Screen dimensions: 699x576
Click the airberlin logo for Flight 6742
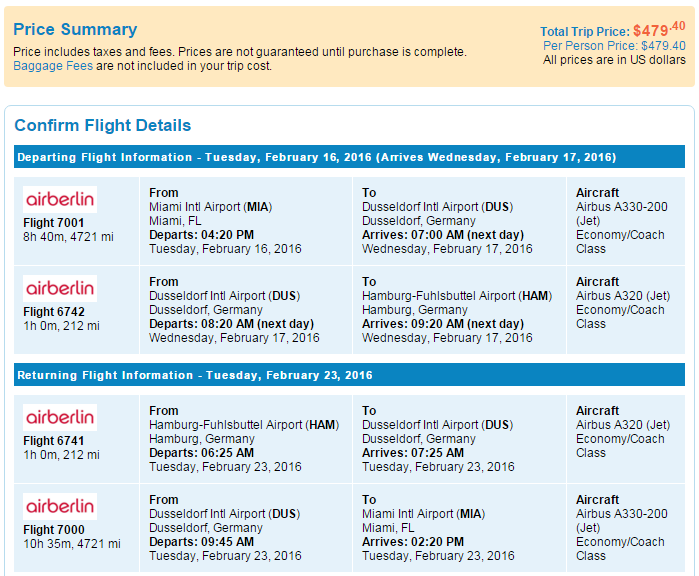60,288
